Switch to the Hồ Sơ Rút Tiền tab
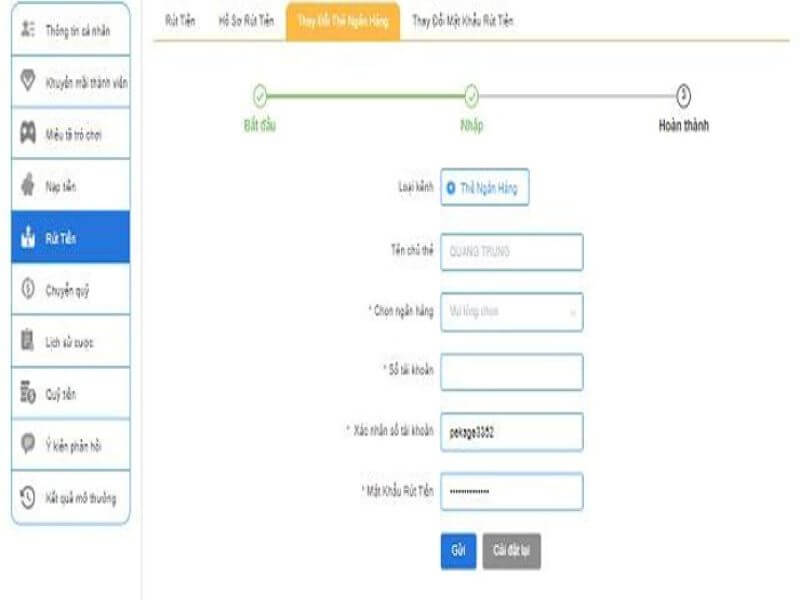This screenshot has width=800, height=600. coord(245,21)
